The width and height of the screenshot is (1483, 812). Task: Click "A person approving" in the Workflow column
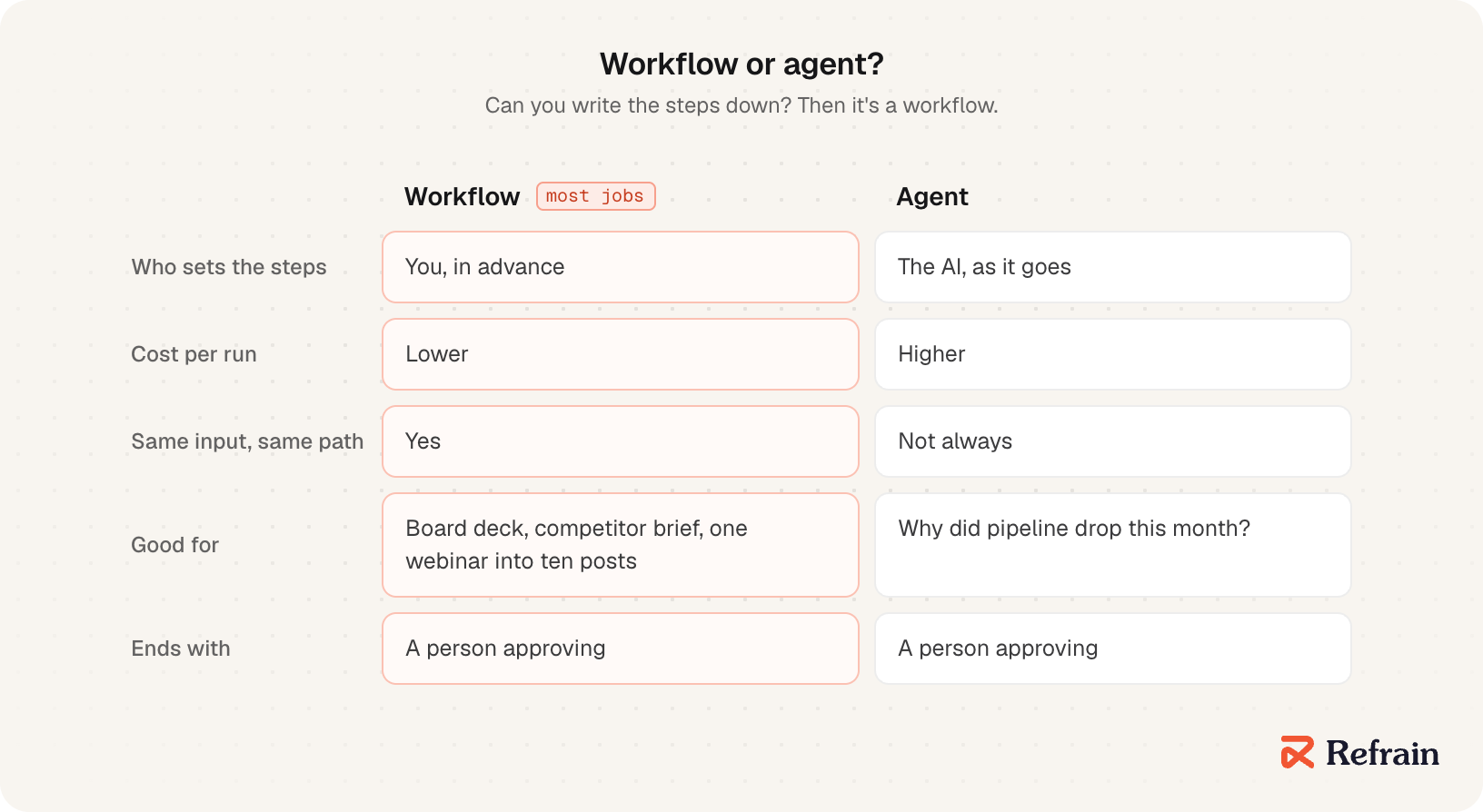pyautogui.click(x=621, y=649)
